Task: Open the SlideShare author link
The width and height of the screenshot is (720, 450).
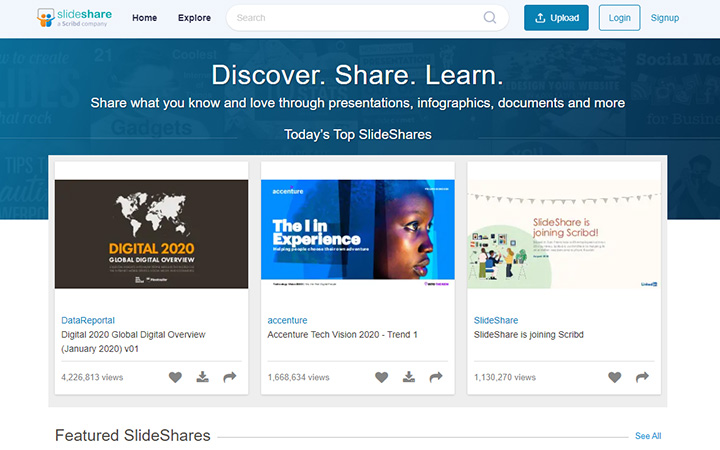Action: coord(496,321)
